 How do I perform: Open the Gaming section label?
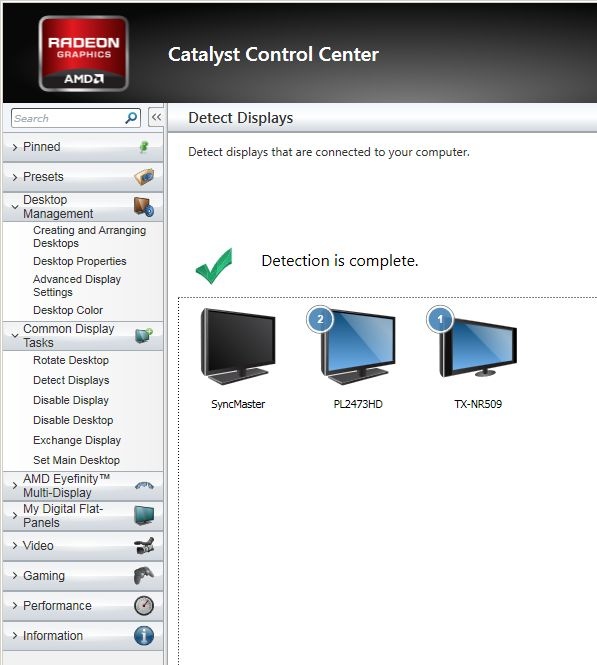click(44, 576)
